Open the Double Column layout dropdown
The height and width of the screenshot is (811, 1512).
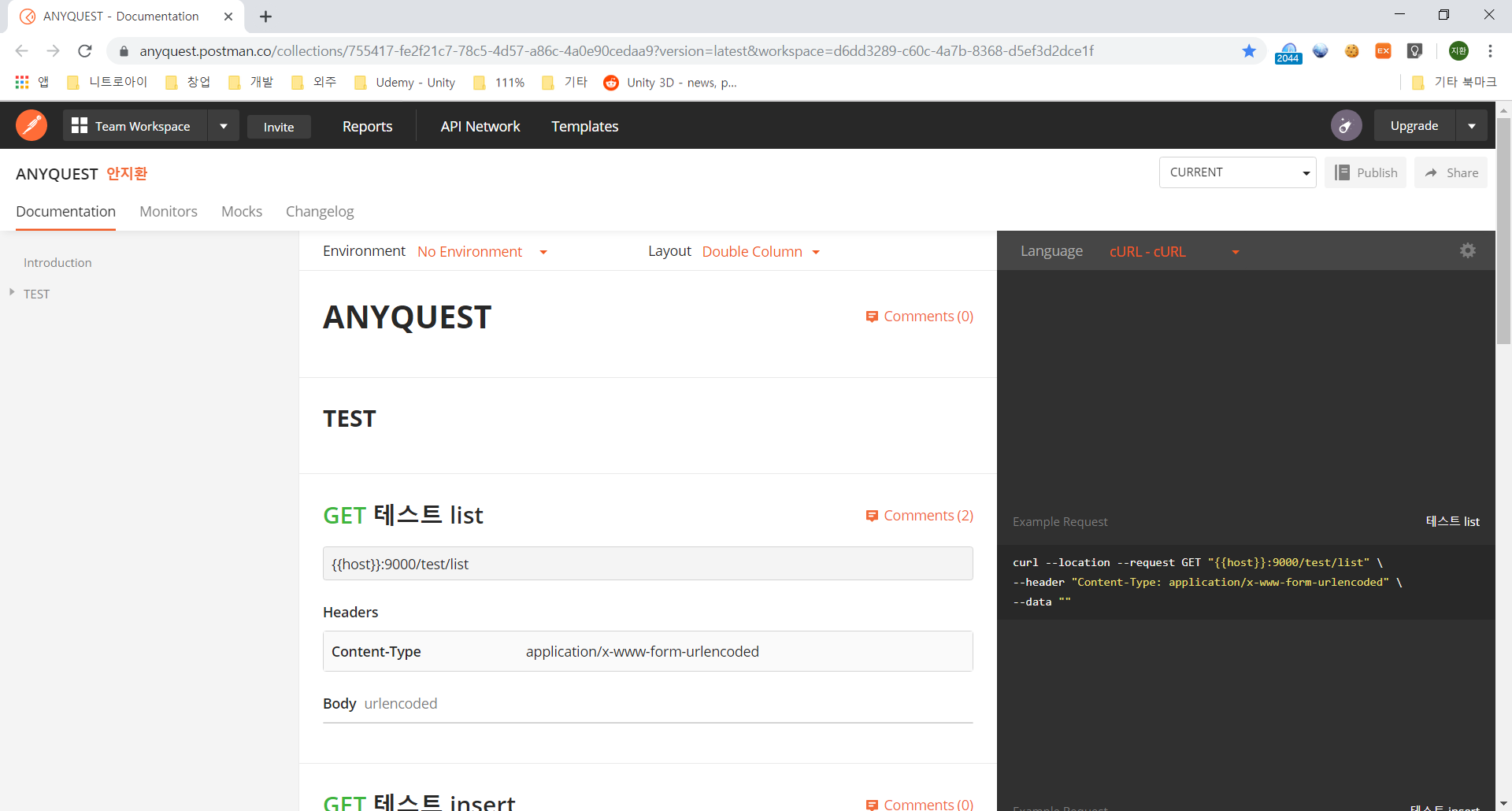(761, 252)
